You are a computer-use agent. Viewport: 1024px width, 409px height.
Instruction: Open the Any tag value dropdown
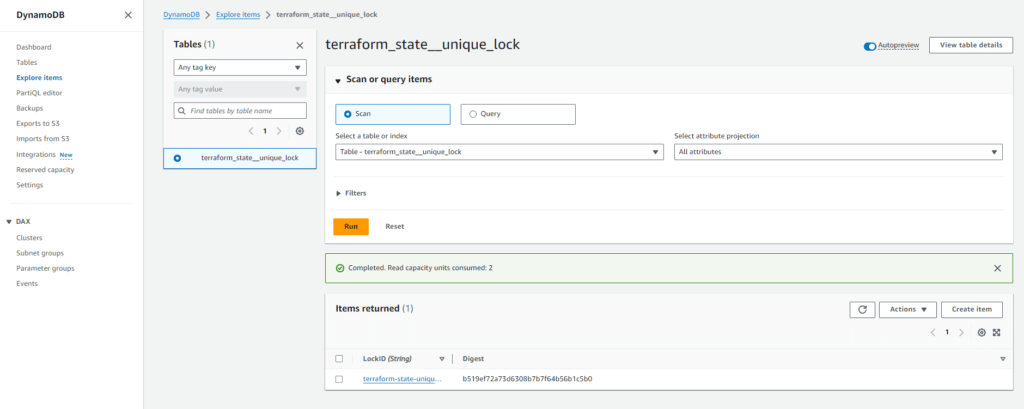[240, 89]
